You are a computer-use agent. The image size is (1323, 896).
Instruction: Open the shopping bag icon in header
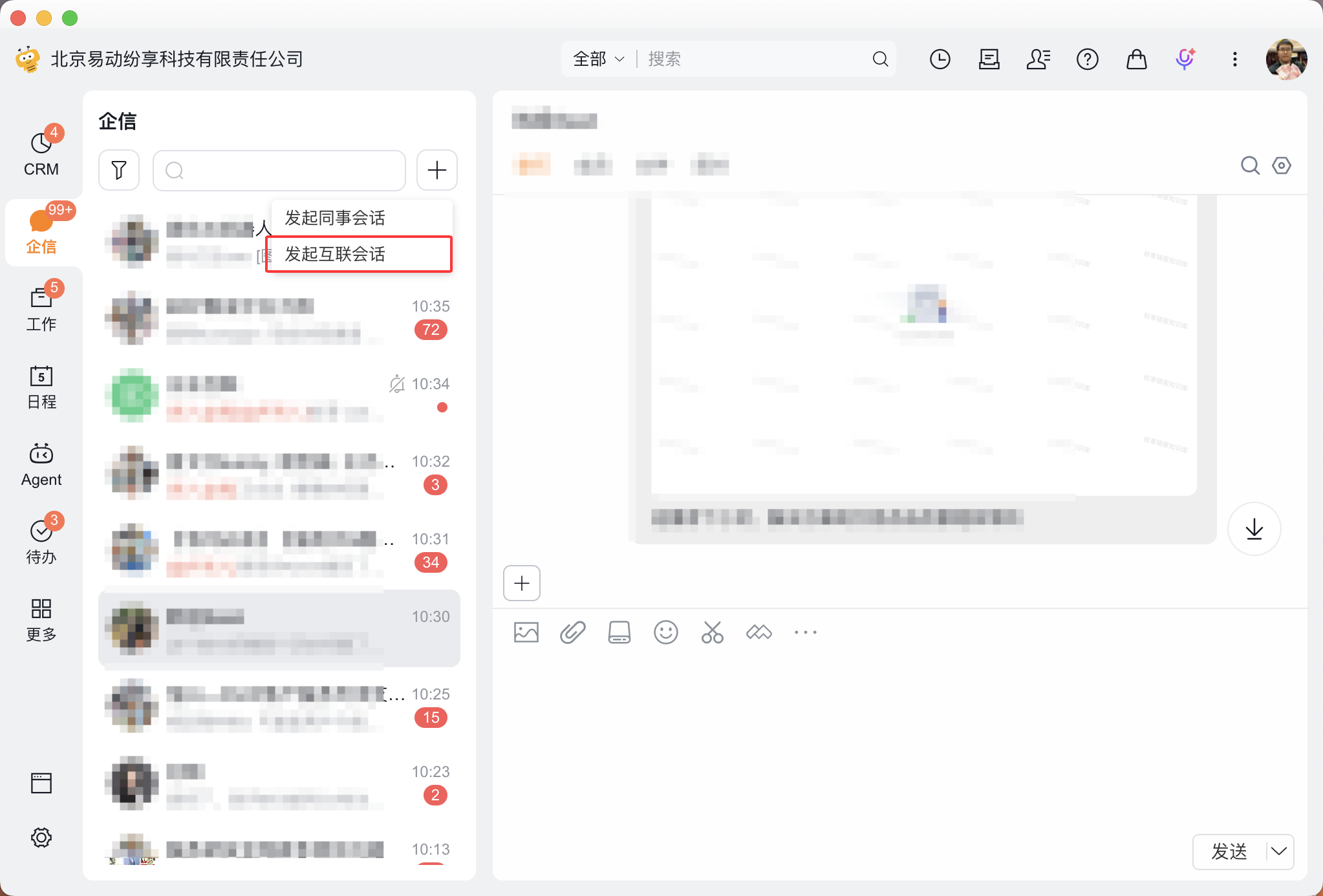pos(1136,59)
